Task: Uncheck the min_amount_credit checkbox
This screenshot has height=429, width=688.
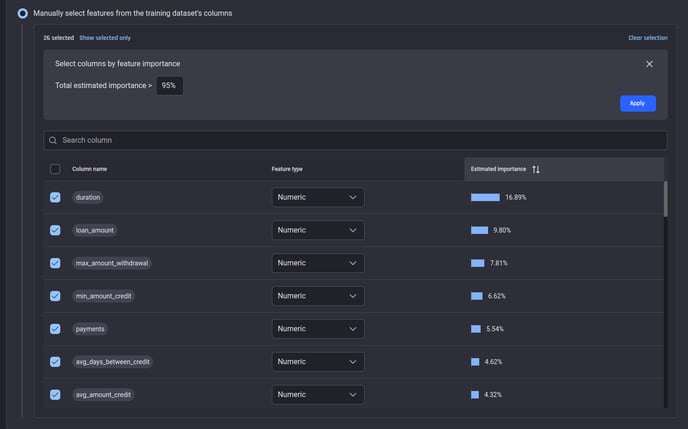Action: click(x=55, y=296)
